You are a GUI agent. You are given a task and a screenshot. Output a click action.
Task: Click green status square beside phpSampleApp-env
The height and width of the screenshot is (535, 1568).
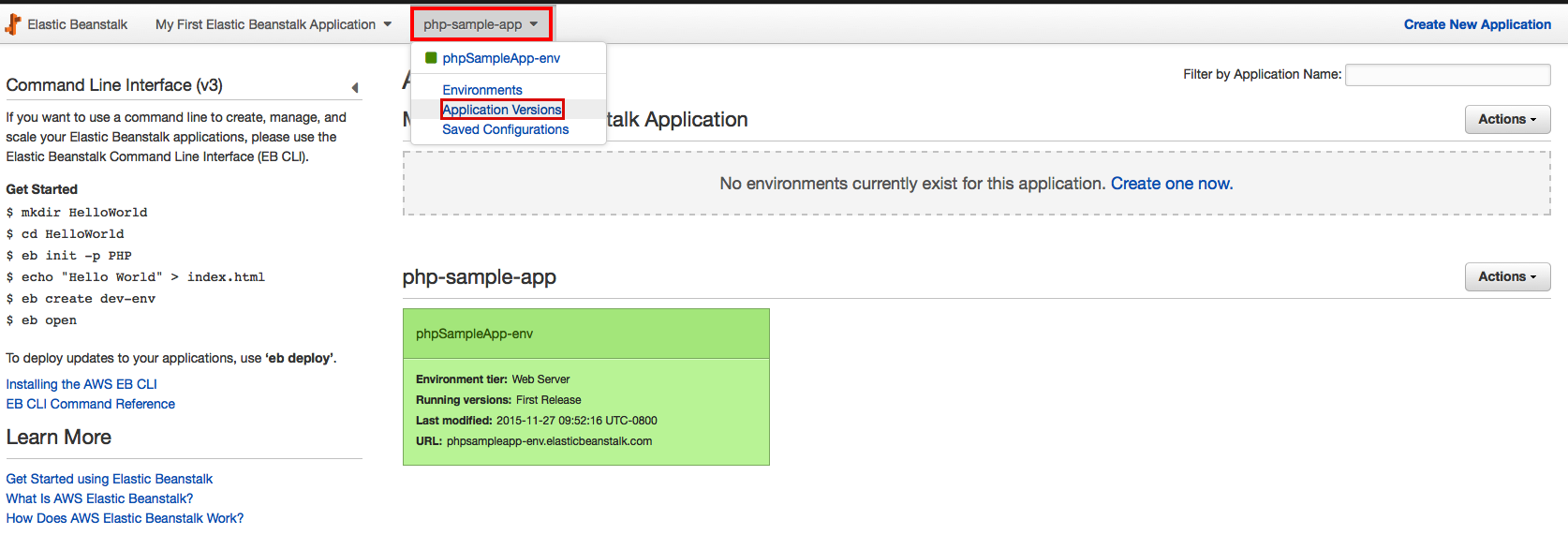(431, 58)
